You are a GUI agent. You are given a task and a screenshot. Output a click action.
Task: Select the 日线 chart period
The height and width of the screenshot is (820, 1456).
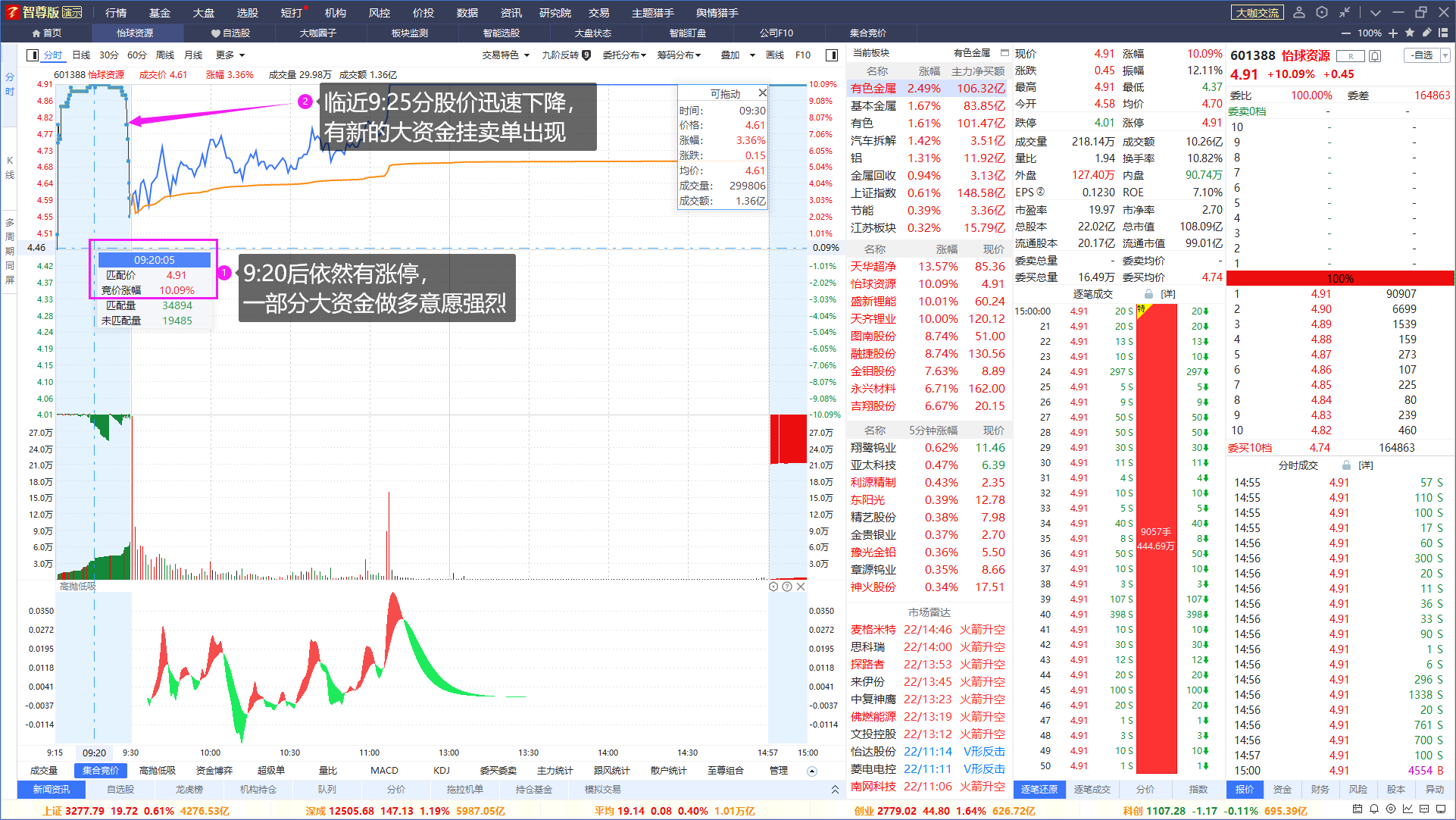click(81, 55)
